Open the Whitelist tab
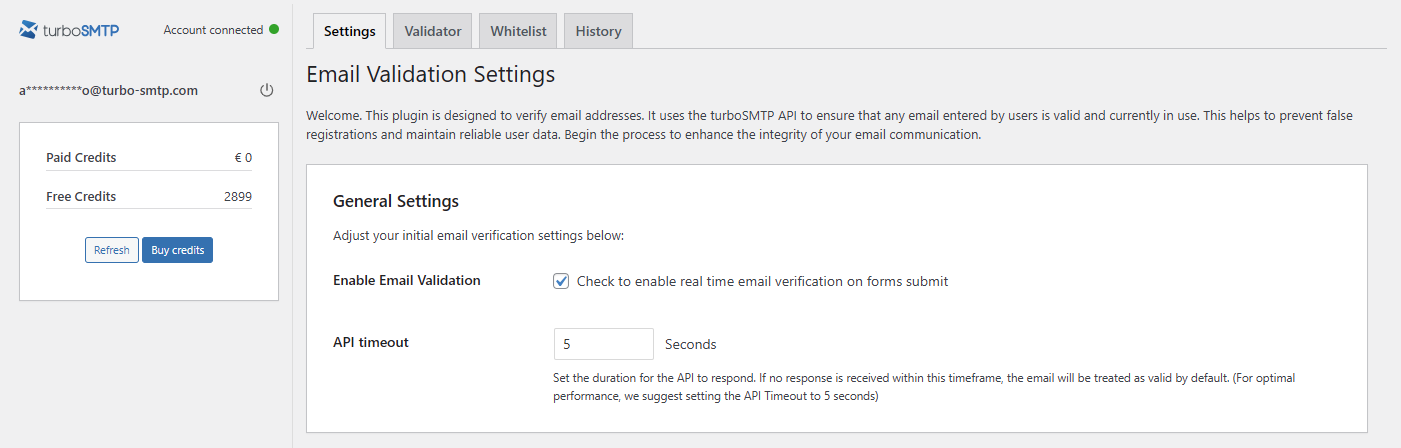 point(518,31)
